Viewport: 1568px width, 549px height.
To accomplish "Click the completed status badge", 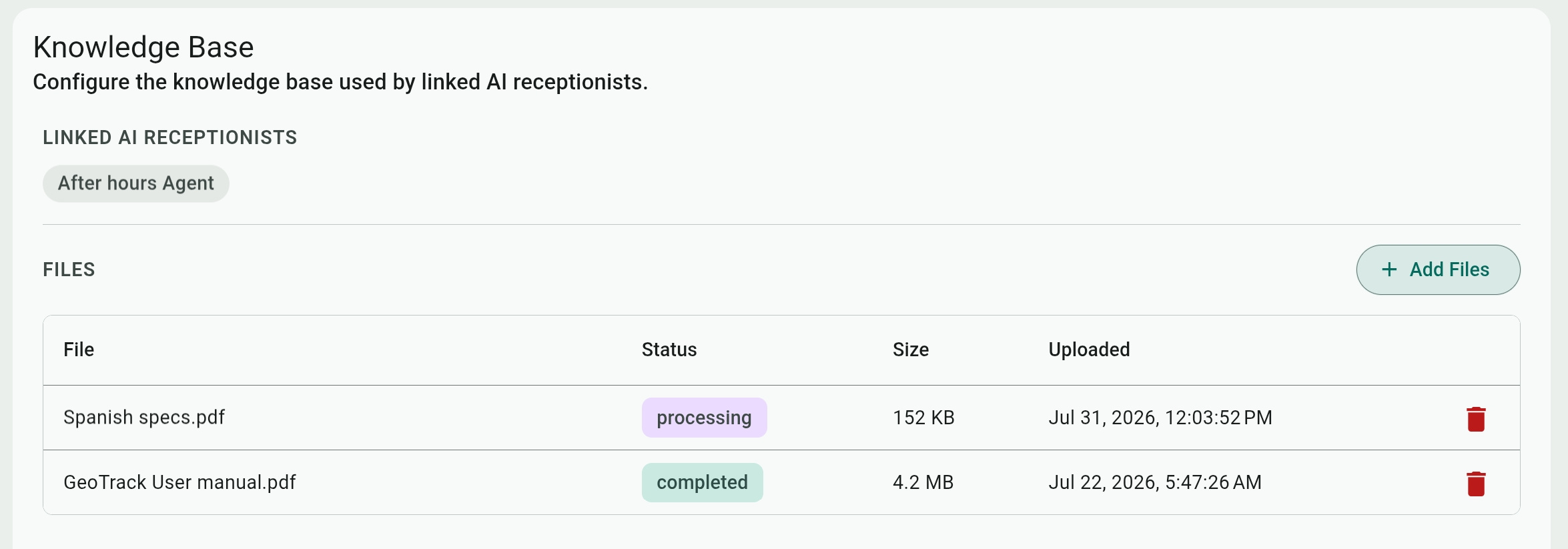I will 702,482.
